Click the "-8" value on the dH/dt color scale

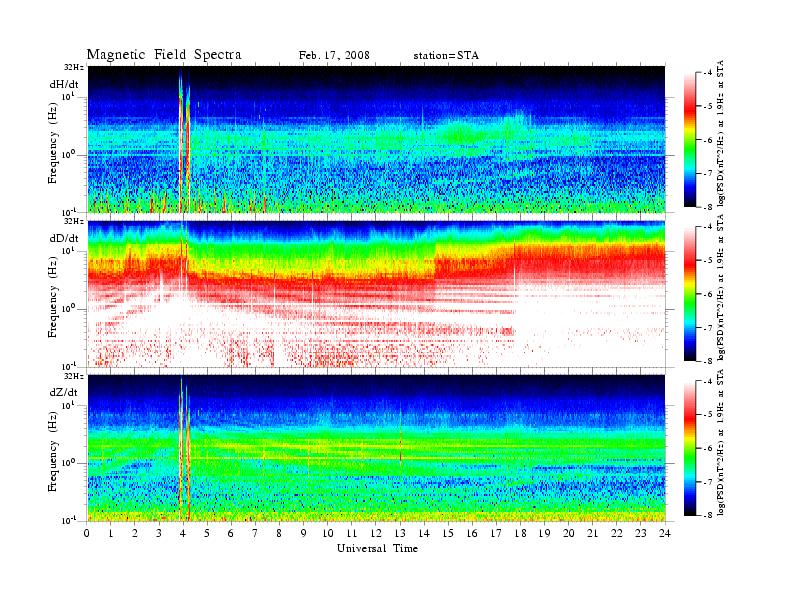708,207
